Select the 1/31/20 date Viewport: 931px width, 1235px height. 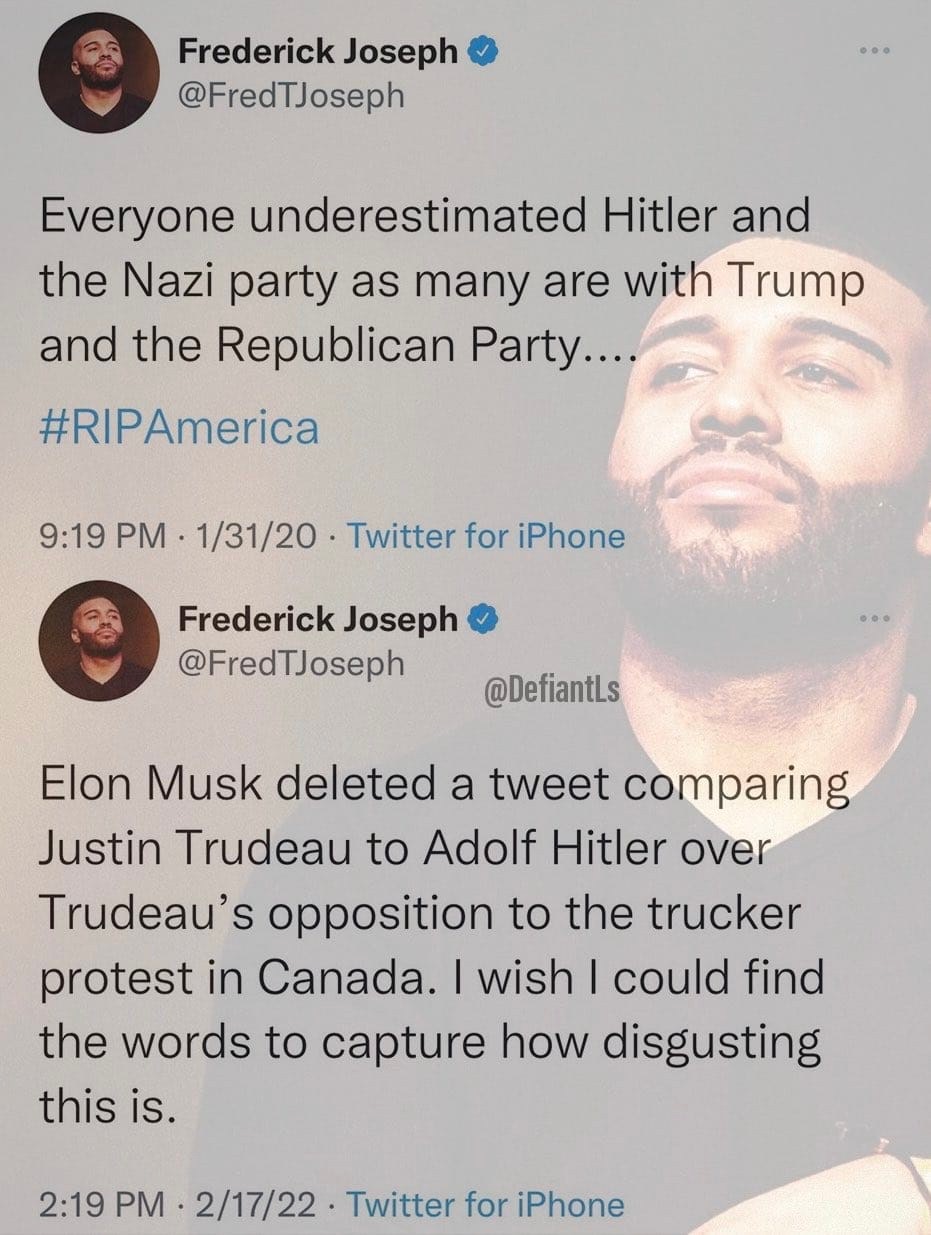[254, 537]
